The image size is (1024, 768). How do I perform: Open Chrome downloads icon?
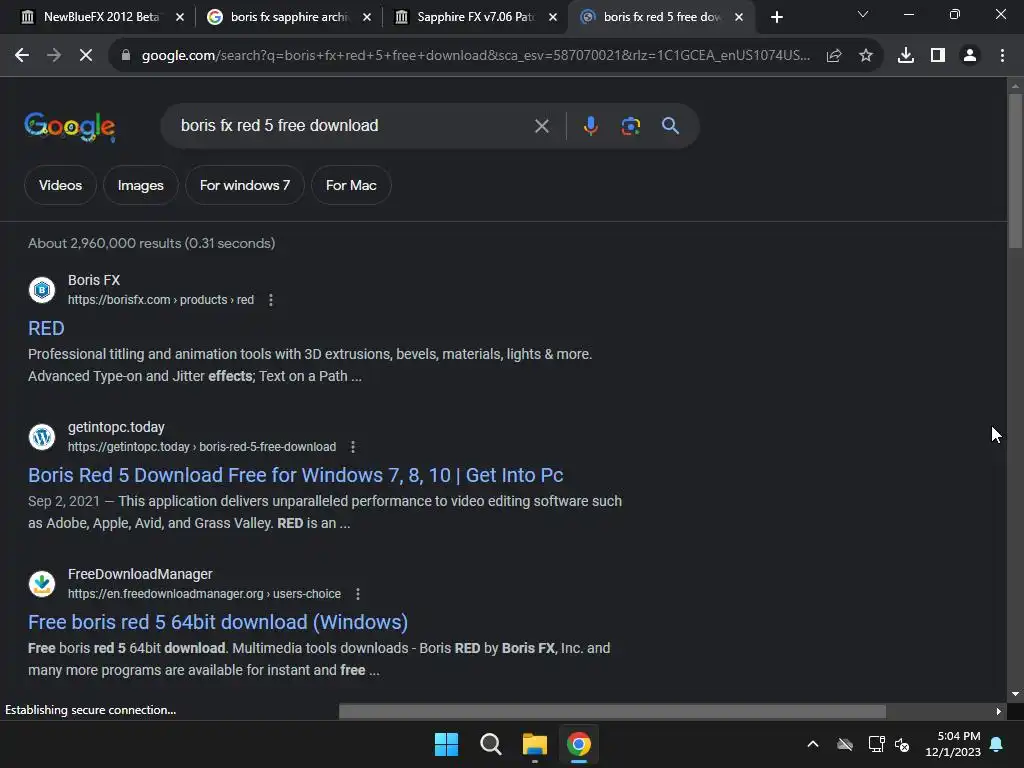point(906,56)
